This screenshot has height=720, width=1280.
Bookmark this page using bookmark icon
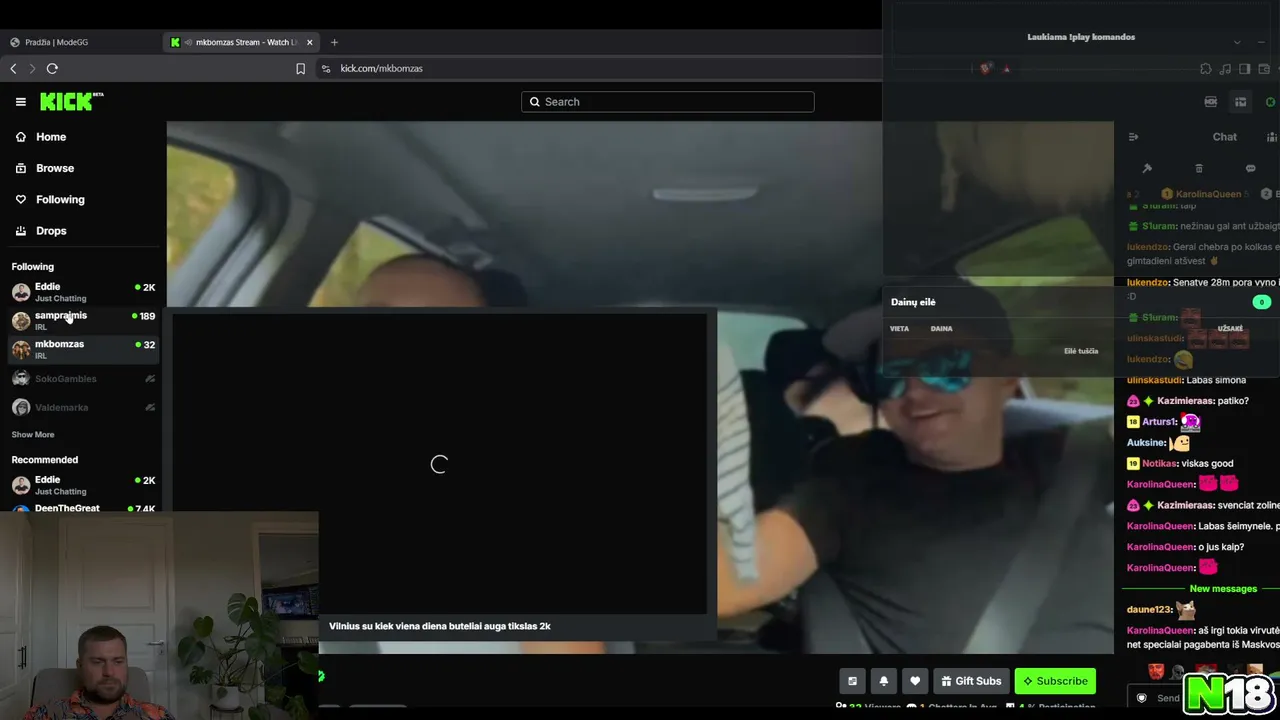tap(300, 68)
